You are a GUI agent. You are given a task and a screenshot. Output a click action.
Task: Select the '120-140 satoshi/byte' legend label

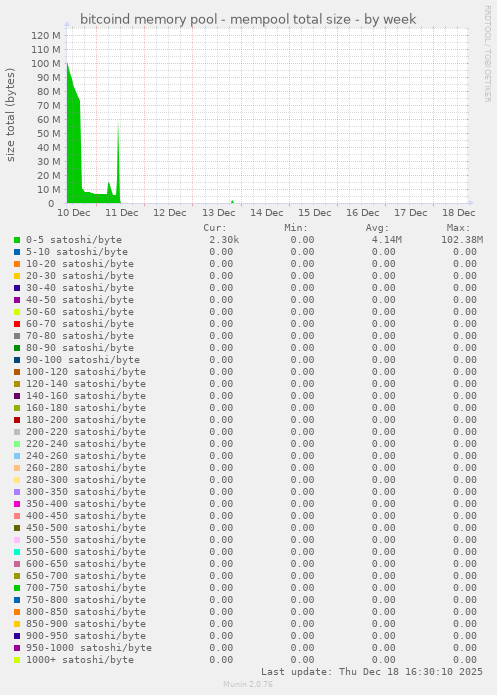(86, 383)
